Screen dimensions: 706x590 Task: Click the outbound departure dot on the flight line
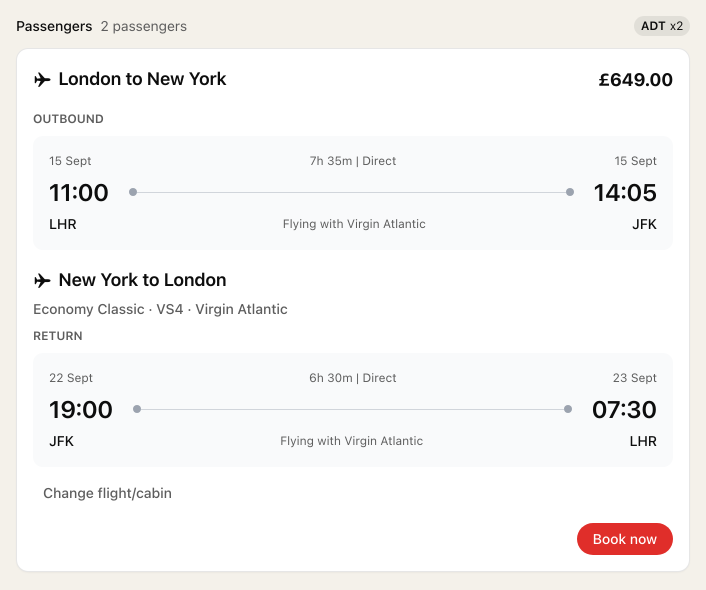133,192
